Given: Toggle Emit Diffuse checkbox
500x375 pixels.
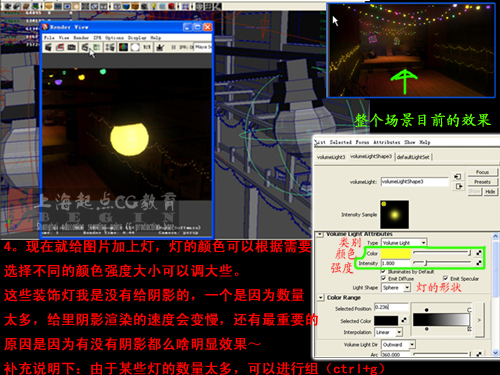Looking at the screenshot, I should tap(383, 278).
